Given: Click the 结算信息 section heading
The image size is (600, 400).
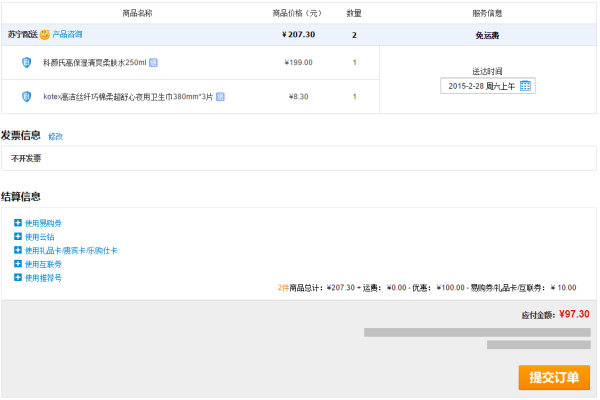Looking at the screenshot, I should pos(21,197).
